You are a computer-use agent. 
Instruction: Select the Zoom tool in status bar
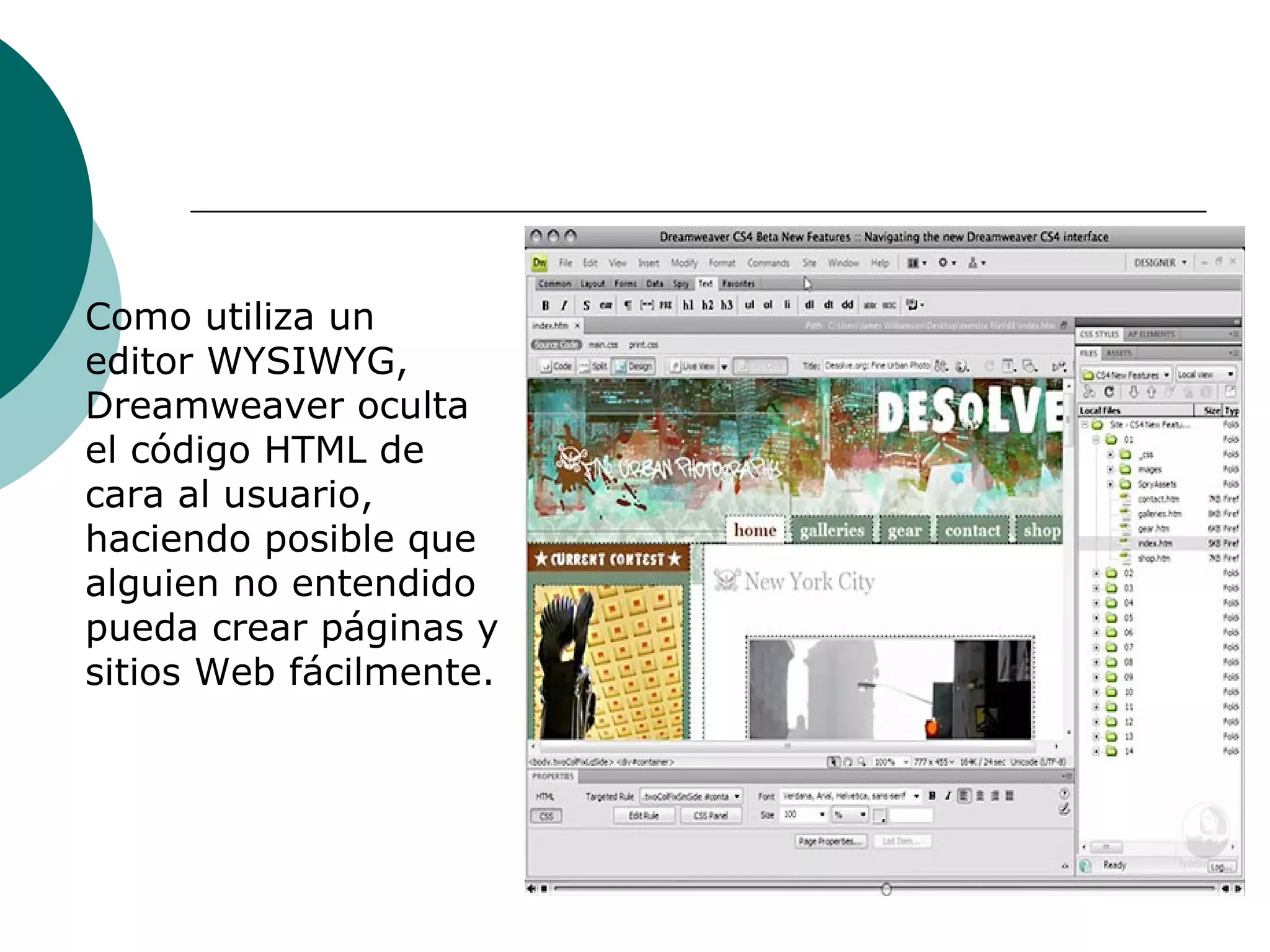coord(862,762)
